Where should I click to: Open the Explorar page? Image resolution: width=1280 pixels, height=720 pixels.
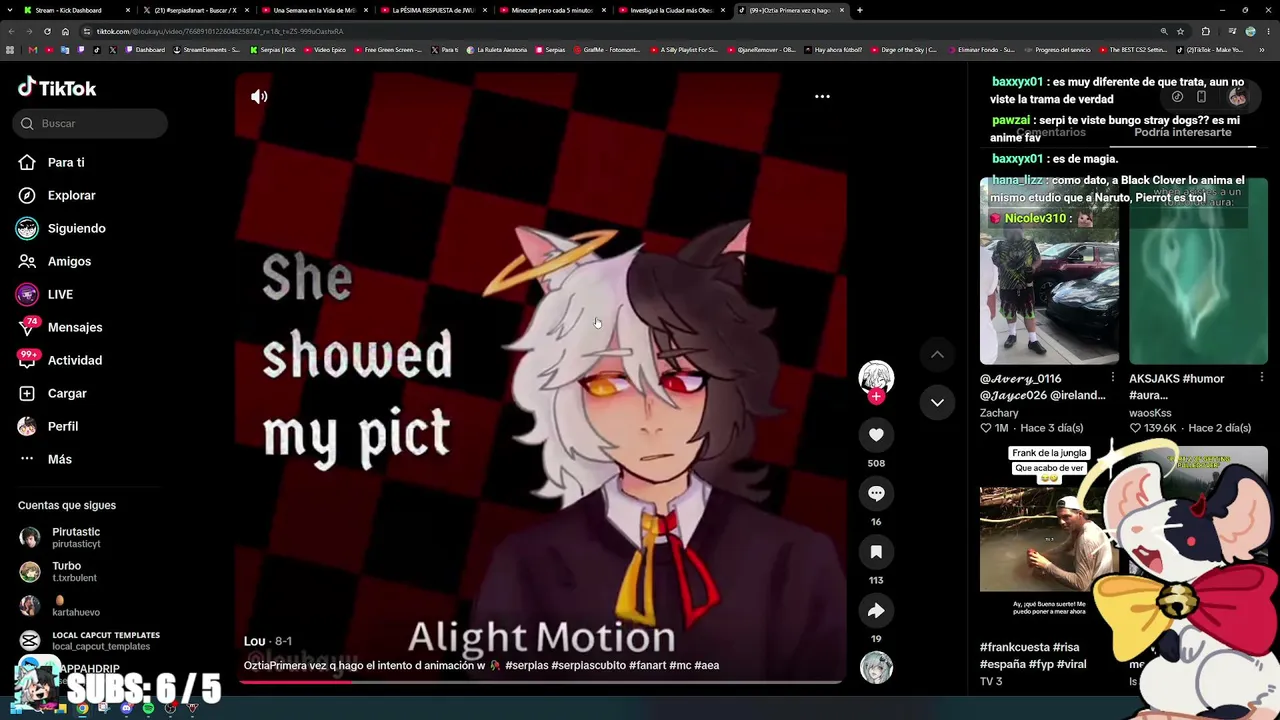(72, 195)
